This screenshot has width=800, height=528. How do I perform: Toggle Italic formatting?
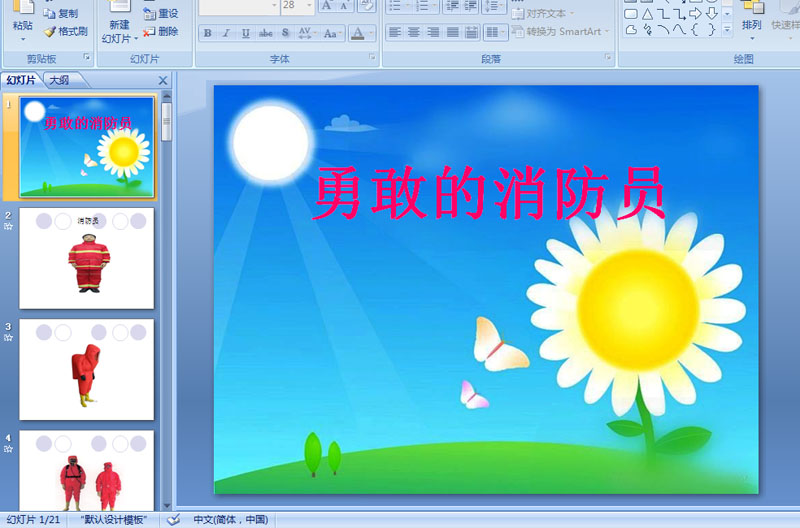pyautogui.click(x=226, y=33)
